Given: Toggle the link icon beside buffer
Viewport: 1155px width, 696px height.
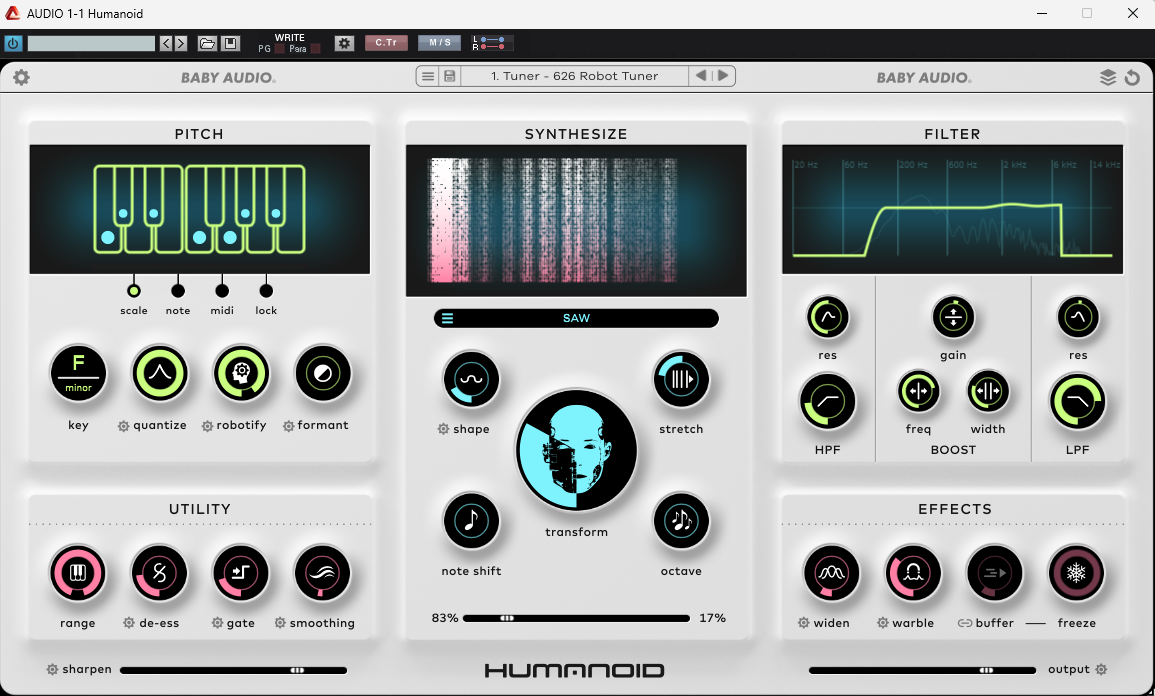Looking at the screenshot, I should [964, 623].
